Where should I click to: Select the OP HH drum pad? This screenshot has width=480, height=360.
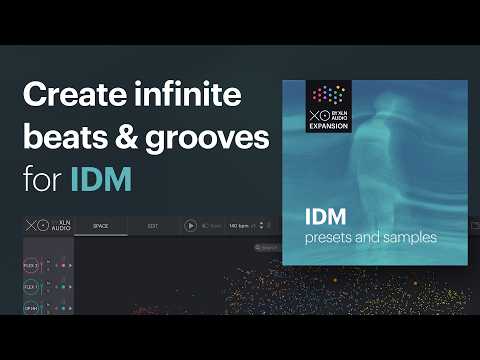point(31,308)
